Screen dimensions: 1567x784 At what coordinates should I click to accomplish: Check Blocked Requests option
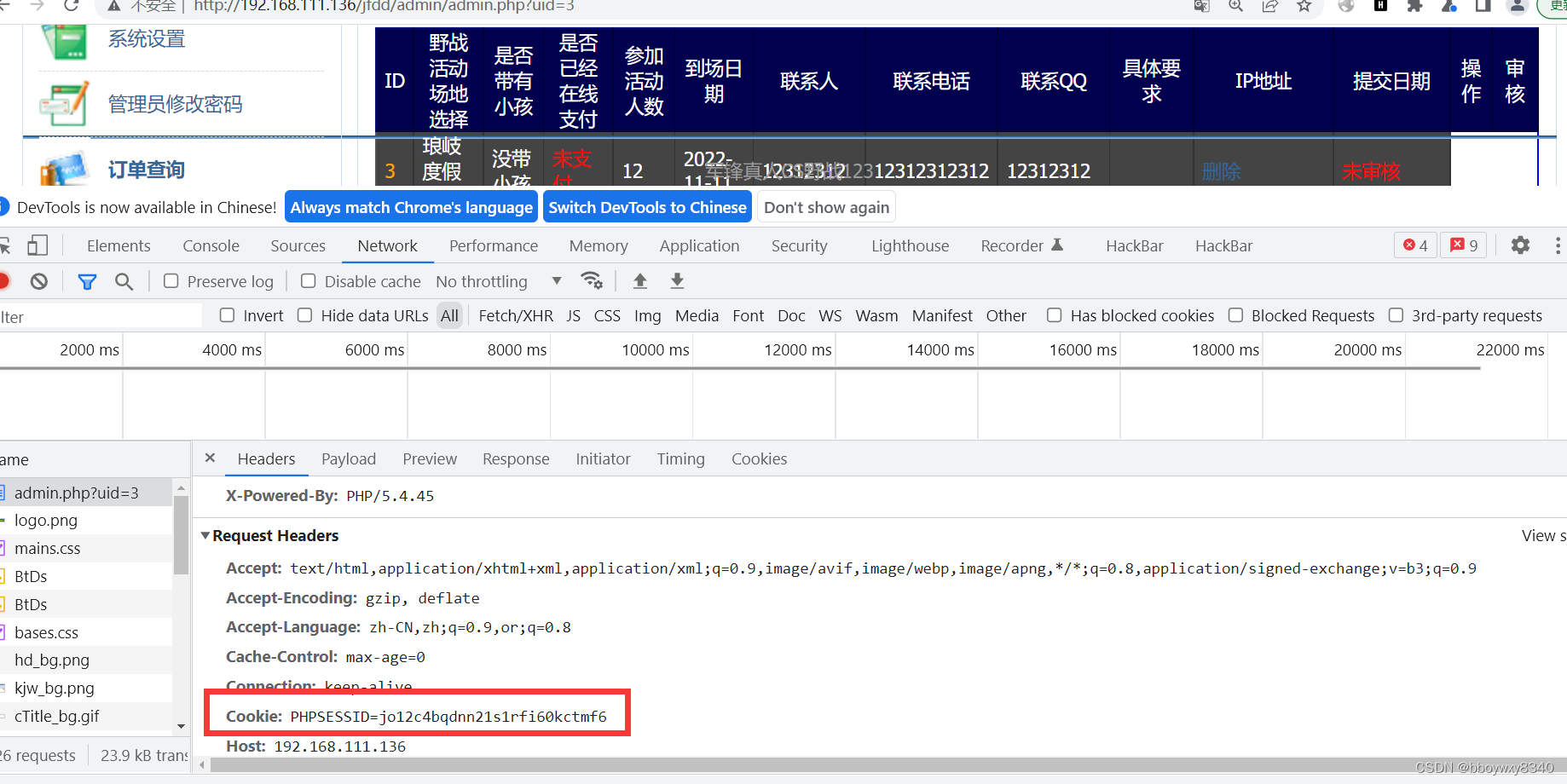pos(1235,315)
